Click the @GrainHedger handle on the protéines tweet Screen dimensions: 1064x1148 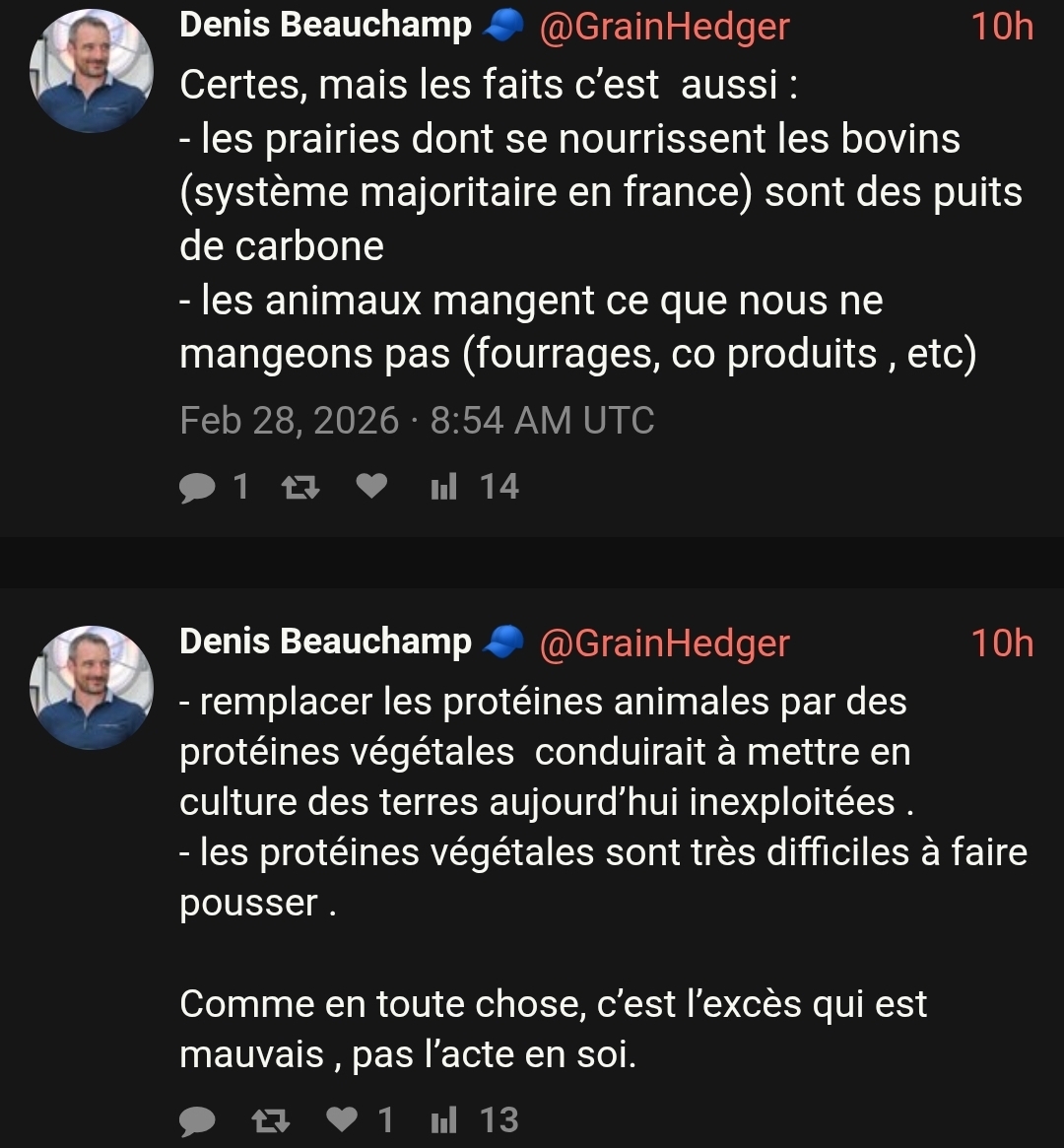click(x=664, y=643)
